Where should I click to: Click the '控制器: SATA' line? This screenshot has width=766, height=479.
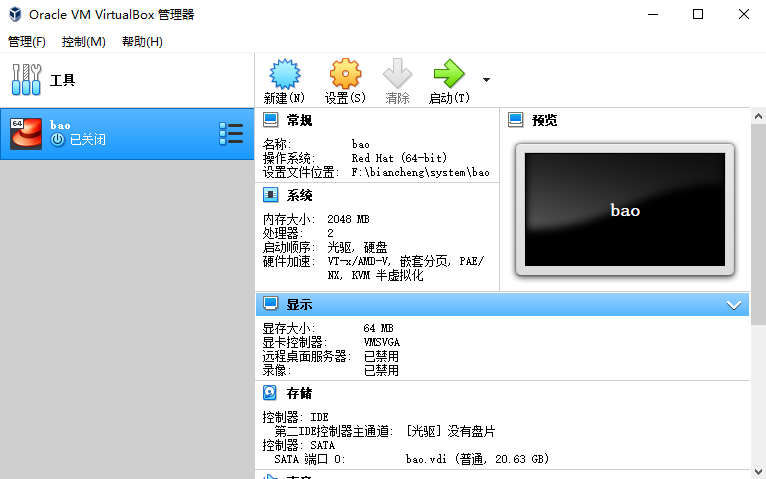298,445
